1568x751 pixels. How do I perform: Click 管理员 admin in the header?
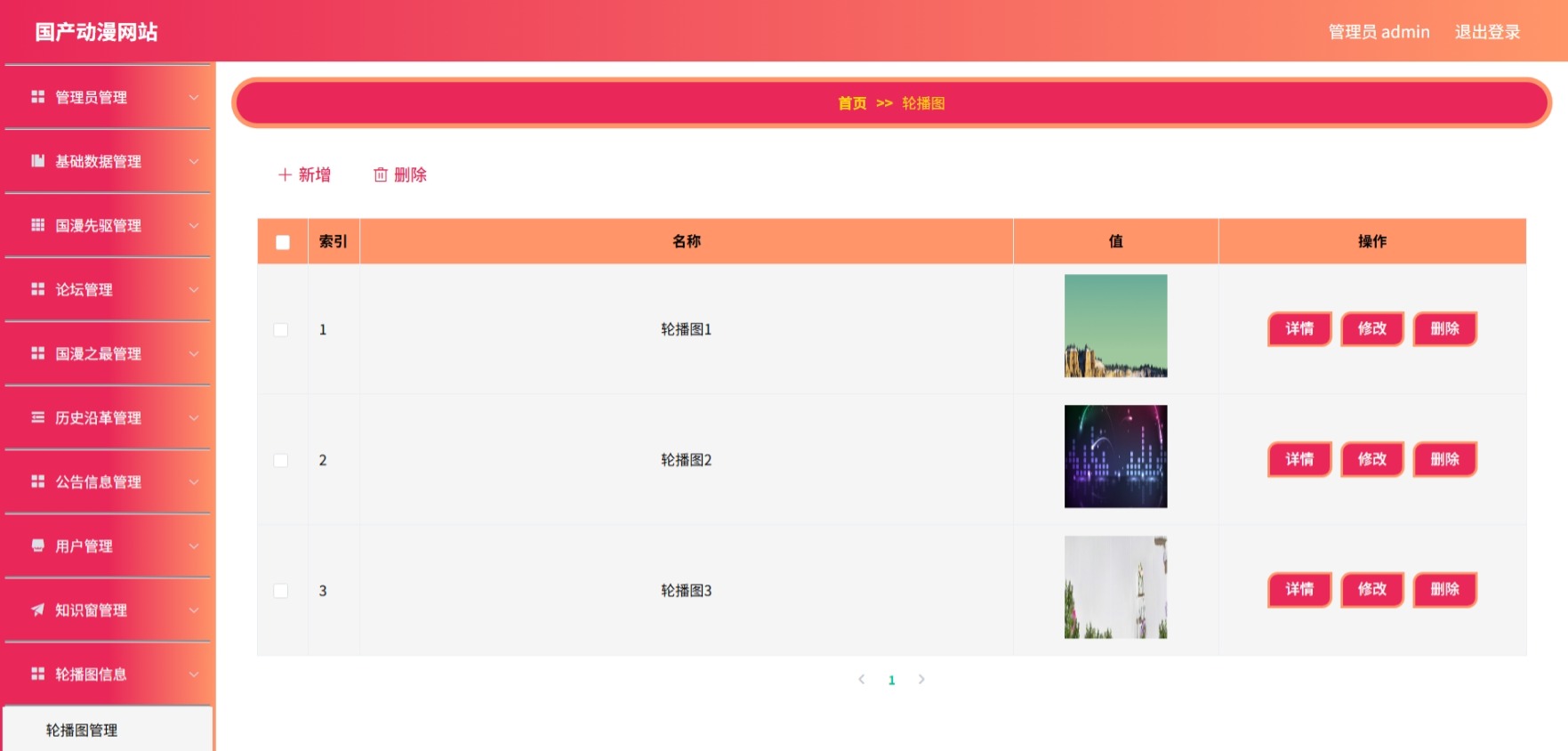(1379, 32)
